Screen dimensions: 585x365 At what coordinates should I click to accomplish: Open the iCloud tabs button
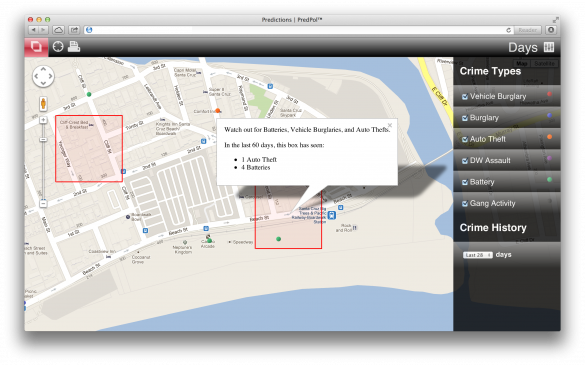(58, 30)
